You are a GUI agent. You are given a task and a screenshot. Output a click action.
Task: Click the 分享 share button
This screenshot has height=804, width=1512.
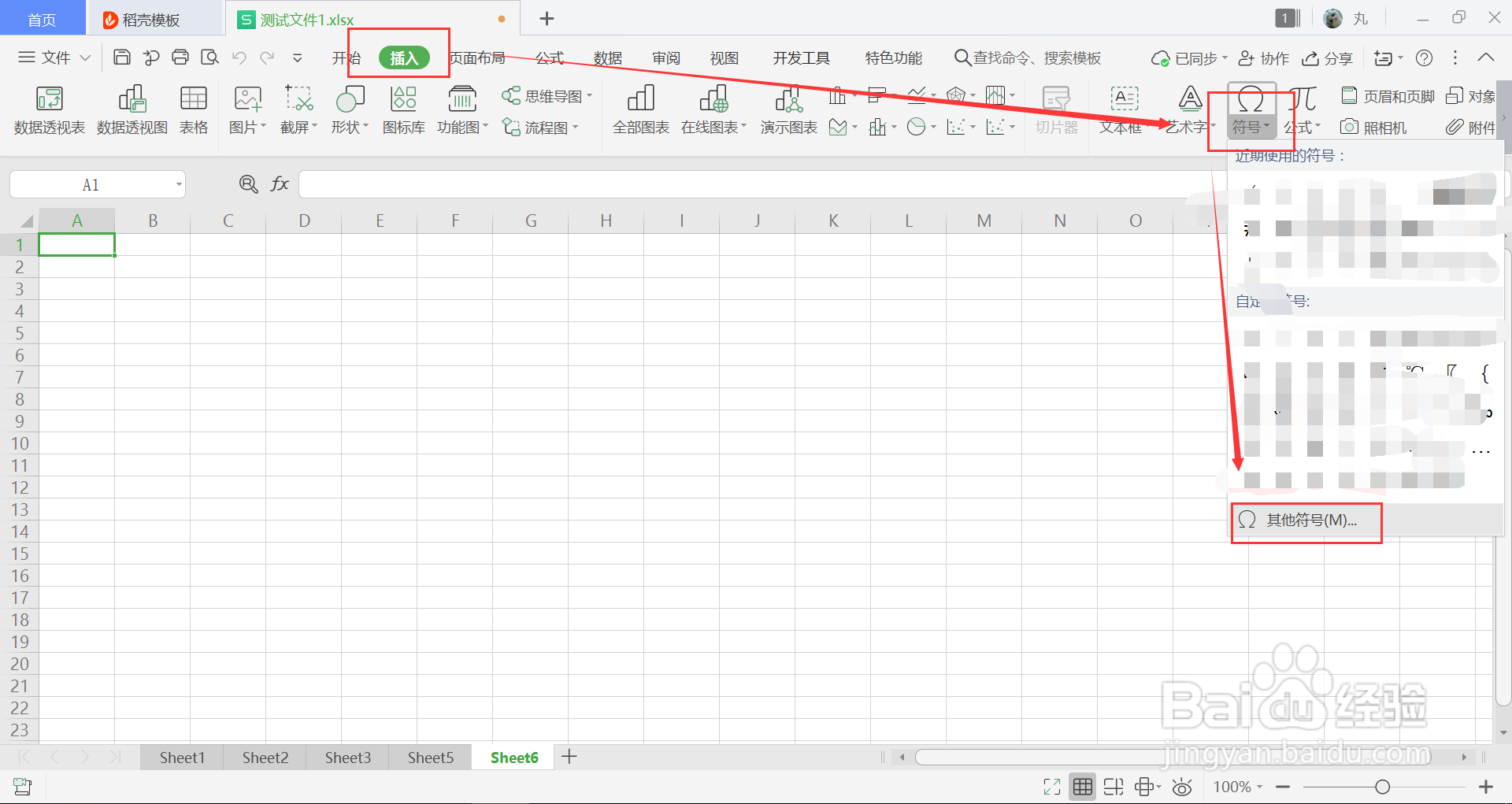[x=1327, y=57]
